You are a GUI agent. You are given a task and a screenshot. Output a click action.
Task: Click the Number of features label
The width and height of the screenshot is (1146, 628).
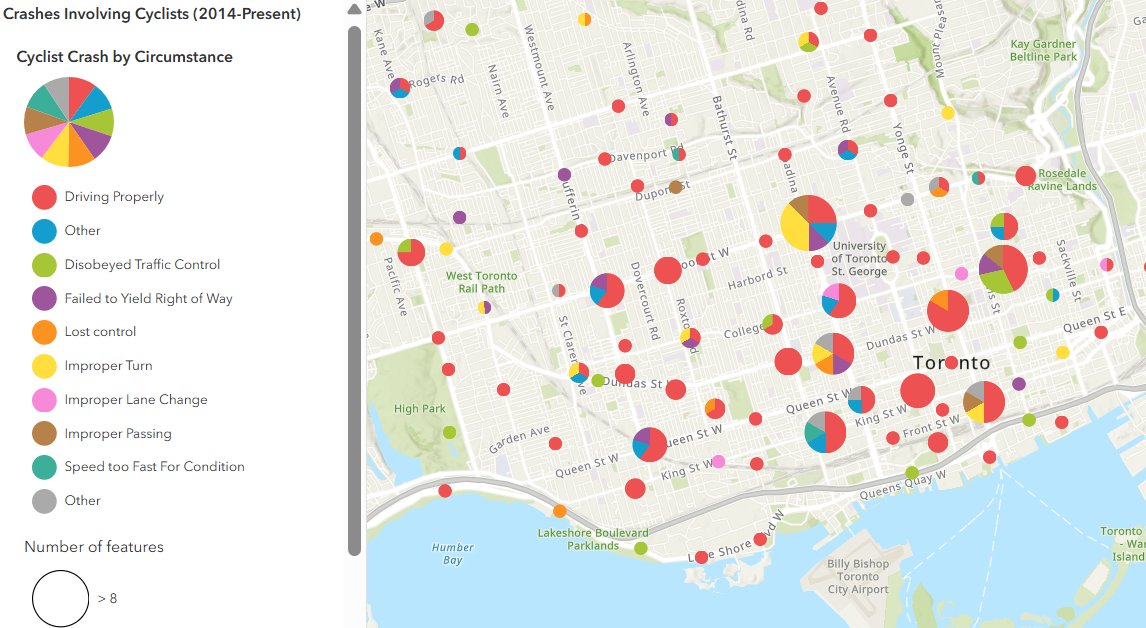tap(94, 547)
